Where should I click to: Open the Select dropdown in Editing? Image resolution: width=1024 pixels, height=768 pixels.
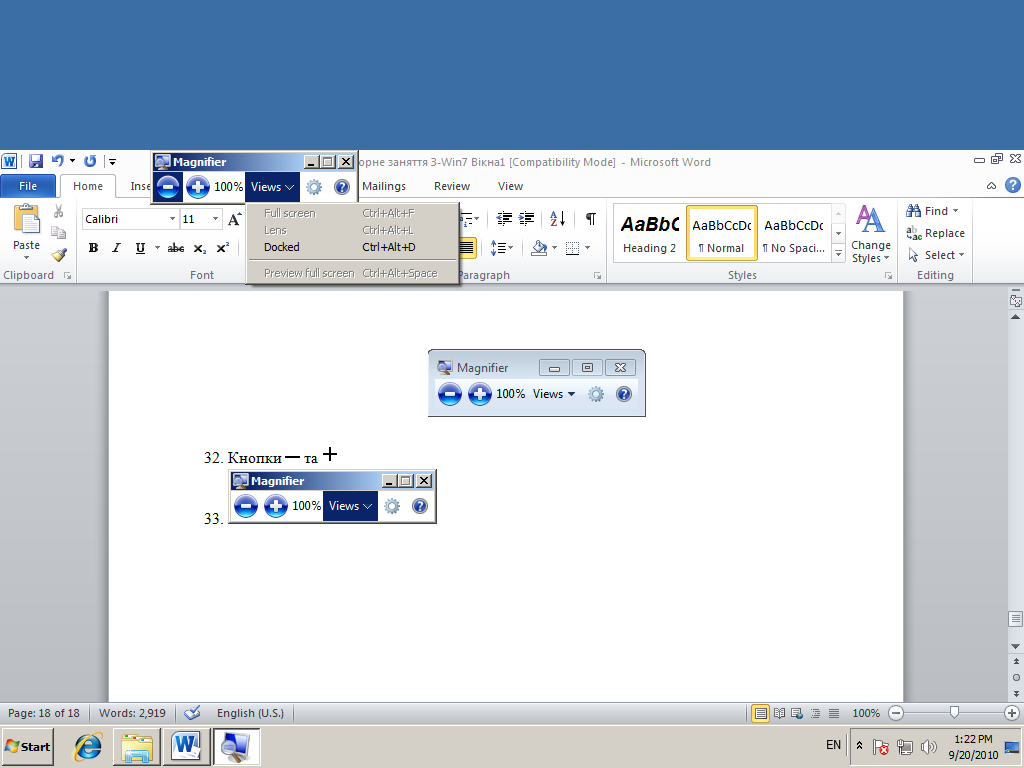point(936,255)
